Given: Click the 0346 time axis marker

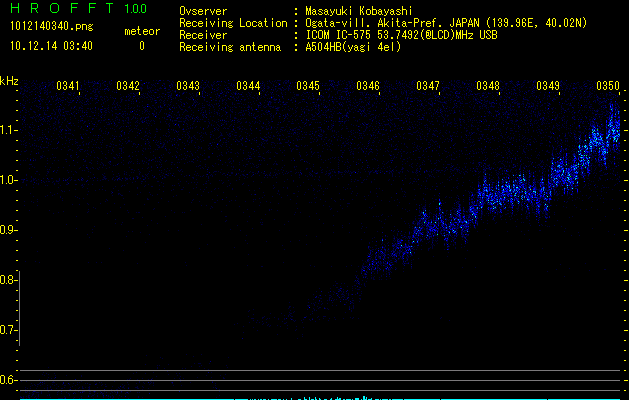Looking at the screenshot, I should [368, 85].
